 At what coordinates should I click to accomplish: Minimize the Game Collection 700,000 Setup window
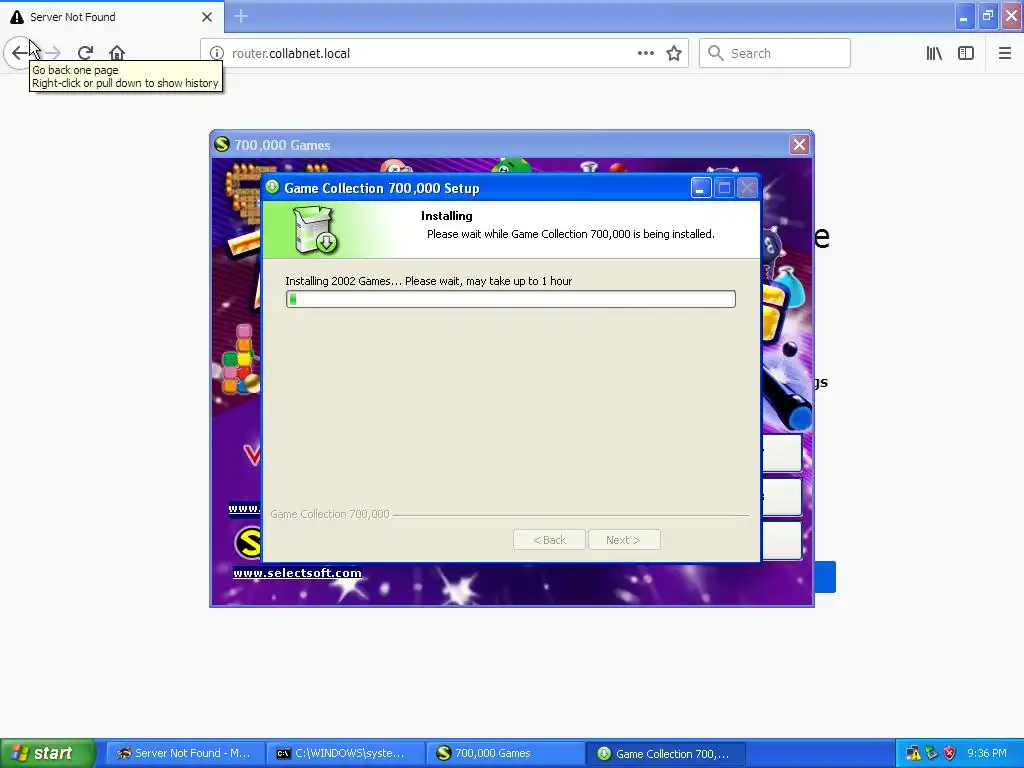click(701, 188)
